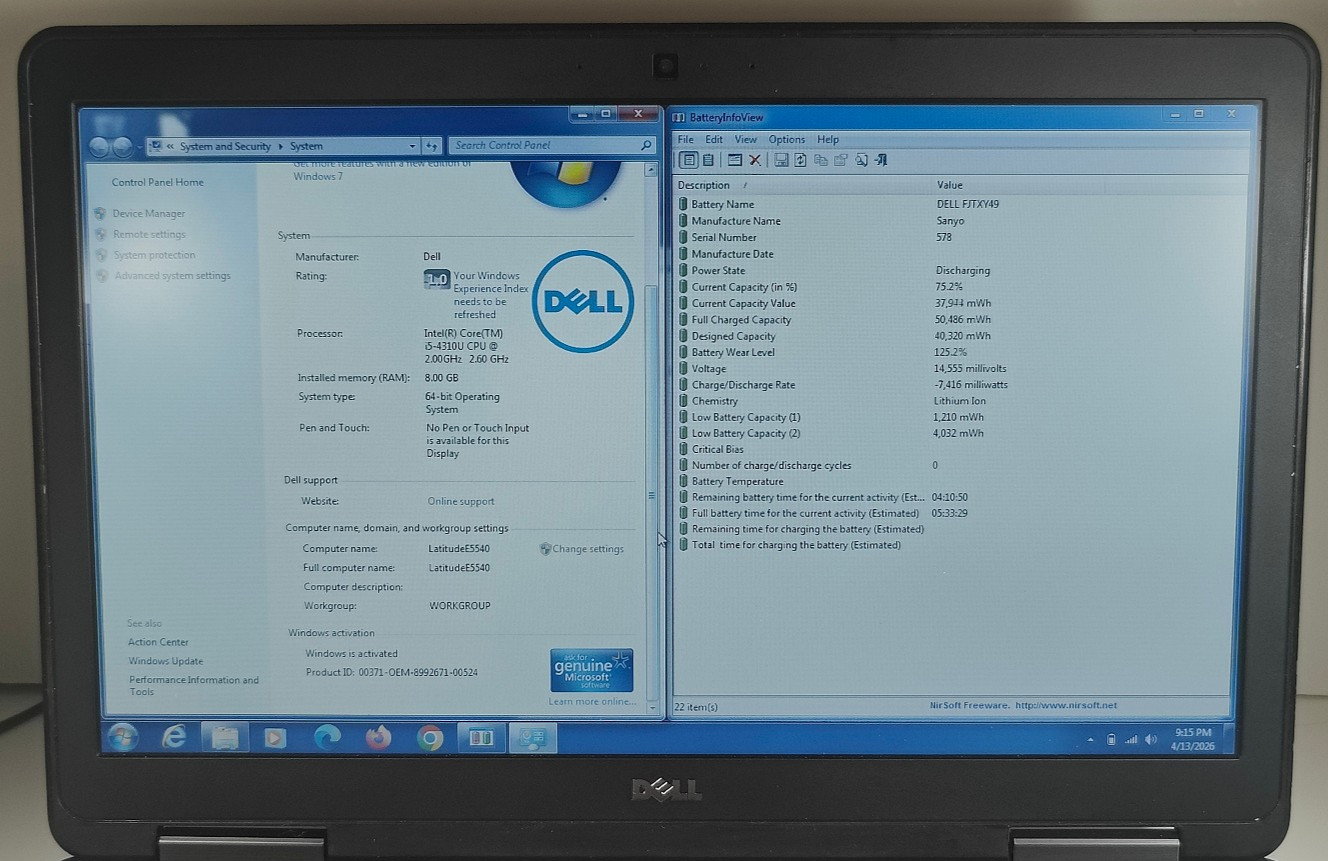Open Windows Update link

[x=165, y=661]
